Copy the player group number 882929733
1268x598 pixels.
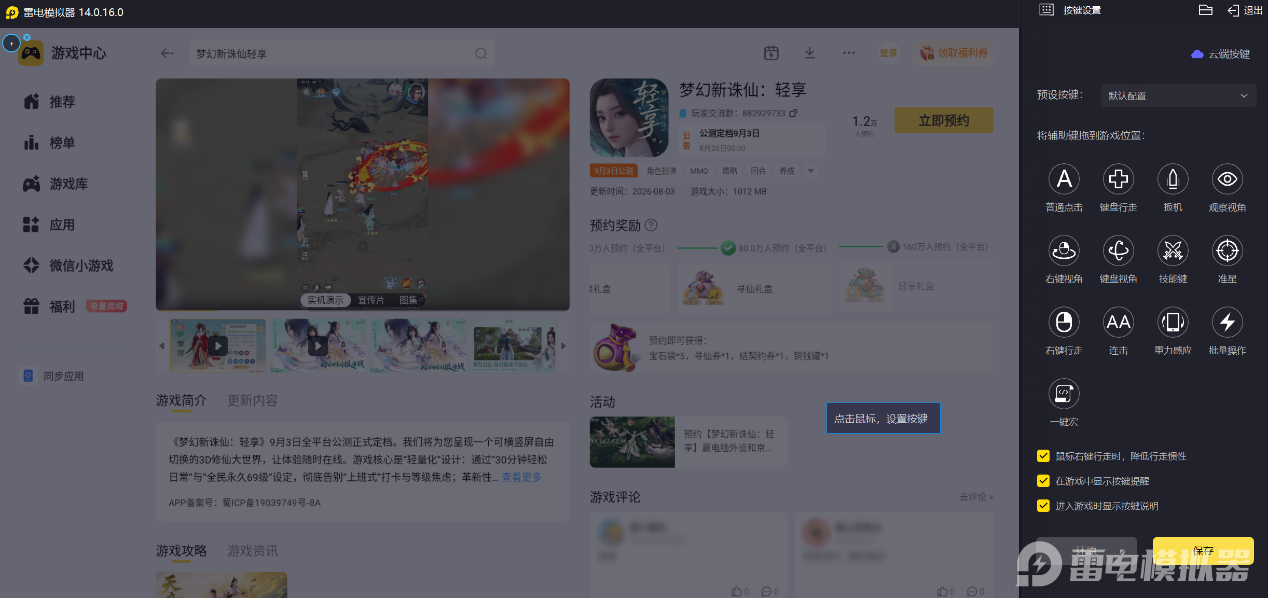coord(794,114)
